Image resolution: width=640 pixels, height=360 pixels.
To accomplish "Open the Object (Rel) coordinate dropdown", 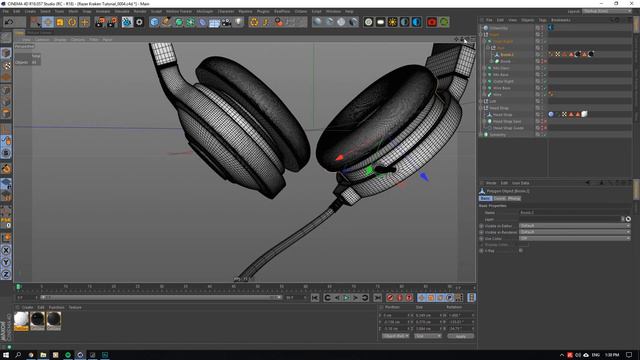I will point(396,336).
